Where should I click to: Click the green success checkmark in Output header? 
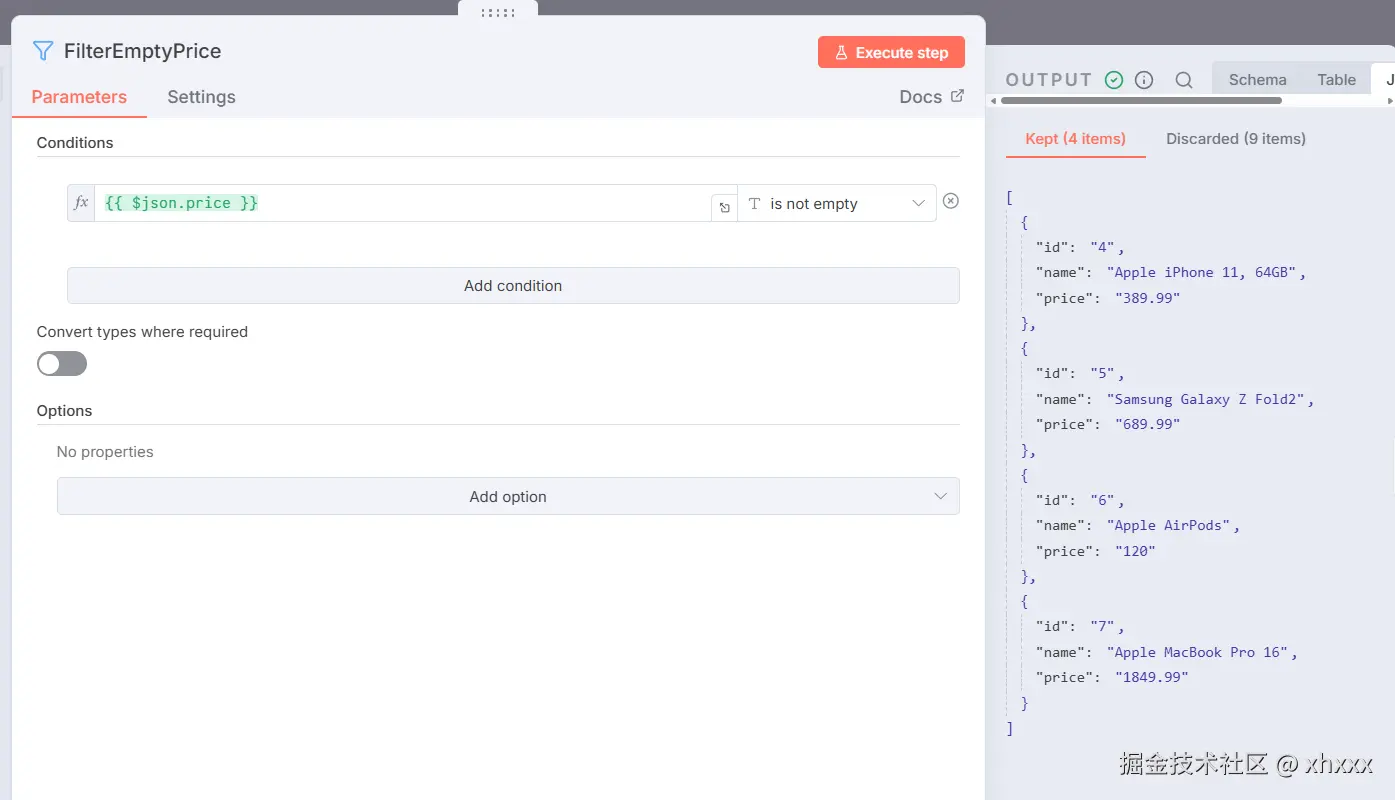tap(1114, 80)
